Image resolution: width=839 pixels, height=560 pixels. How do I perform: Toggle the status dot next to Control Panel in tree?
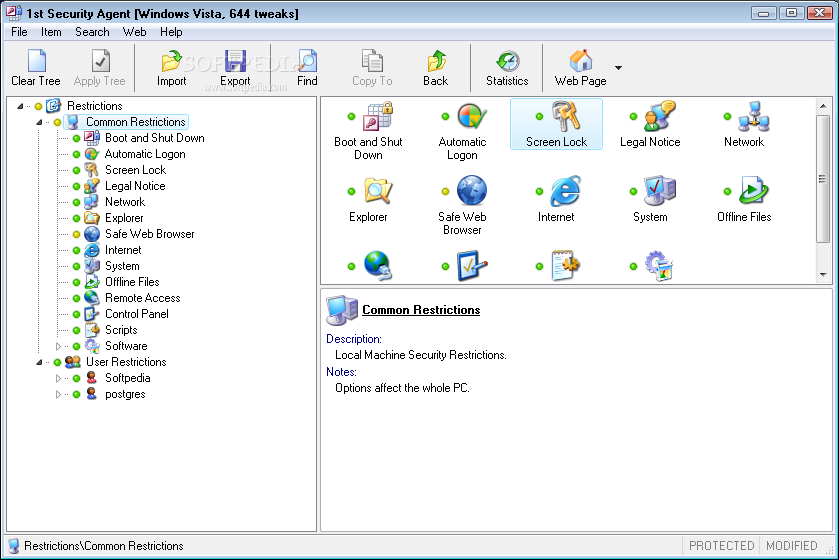pos(77,314)
